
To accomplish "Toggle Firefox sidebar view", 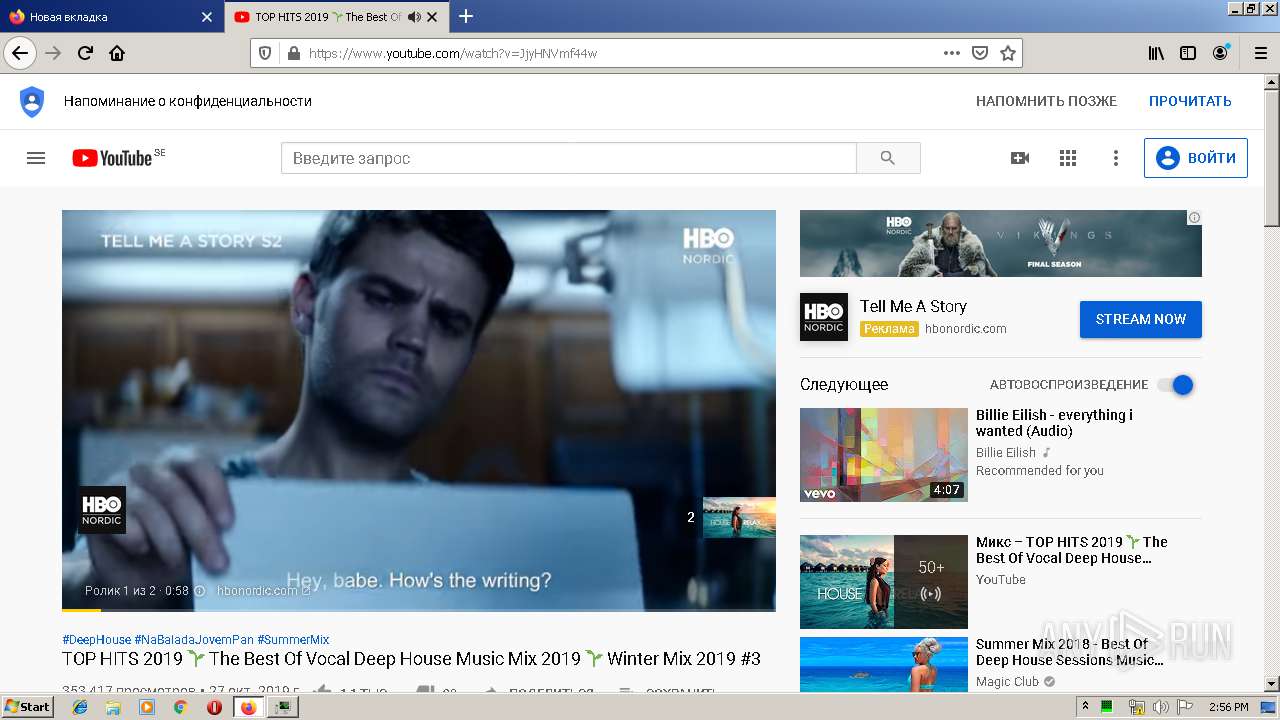I will [1188, 53].
